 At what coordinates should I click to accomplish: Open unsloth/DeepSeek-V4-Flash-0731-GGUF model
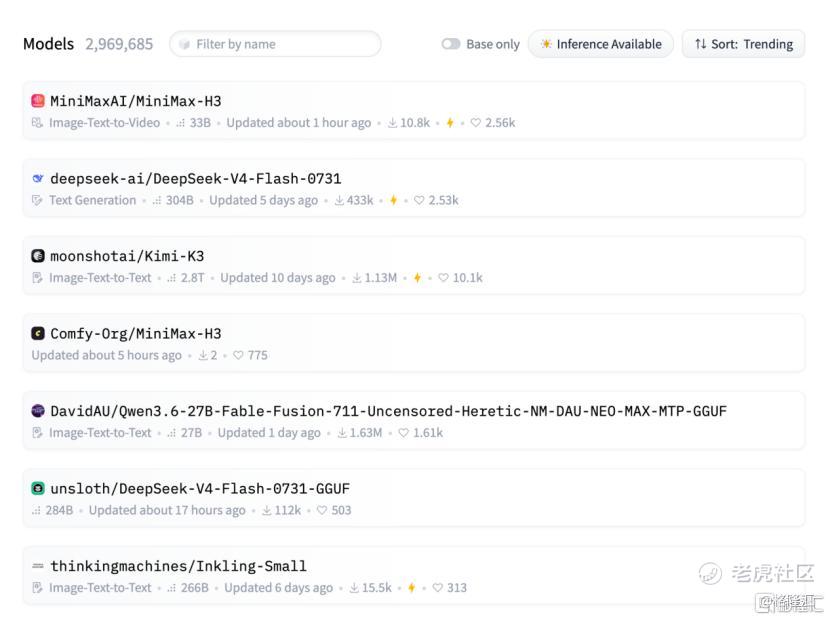(200, 488)
